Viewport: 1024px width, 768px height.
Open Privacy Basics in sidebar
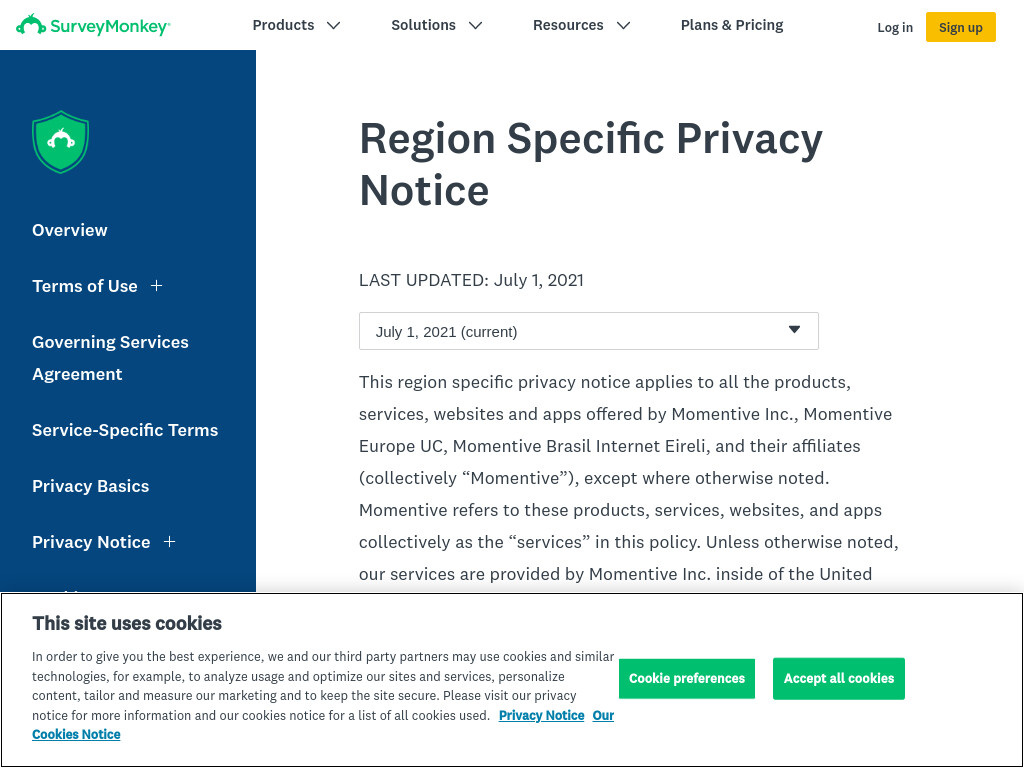tap(91, 486)
